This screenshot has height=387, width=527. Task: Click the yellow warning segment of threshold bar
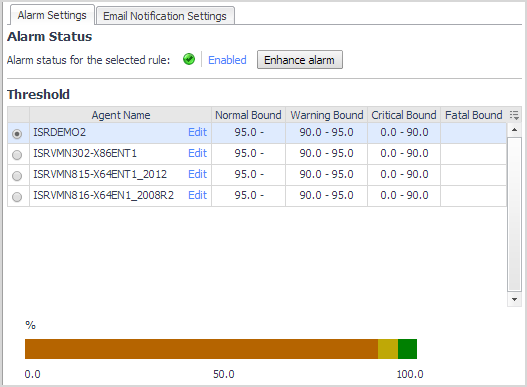[388, 349]
